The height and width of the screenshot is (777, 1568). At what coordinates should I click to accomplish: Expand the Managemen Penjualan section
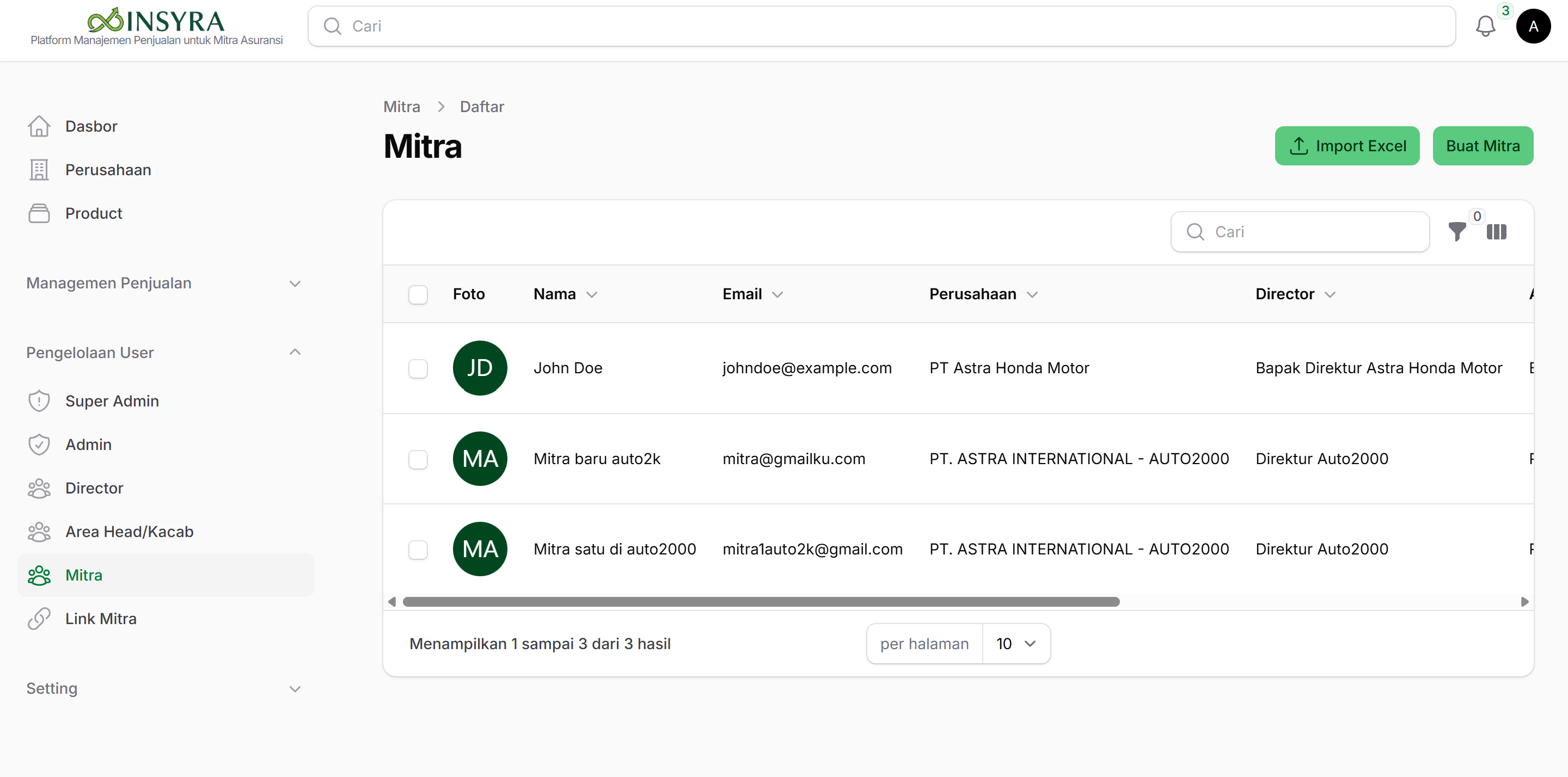pyautogui.click(x=164, y=283)
